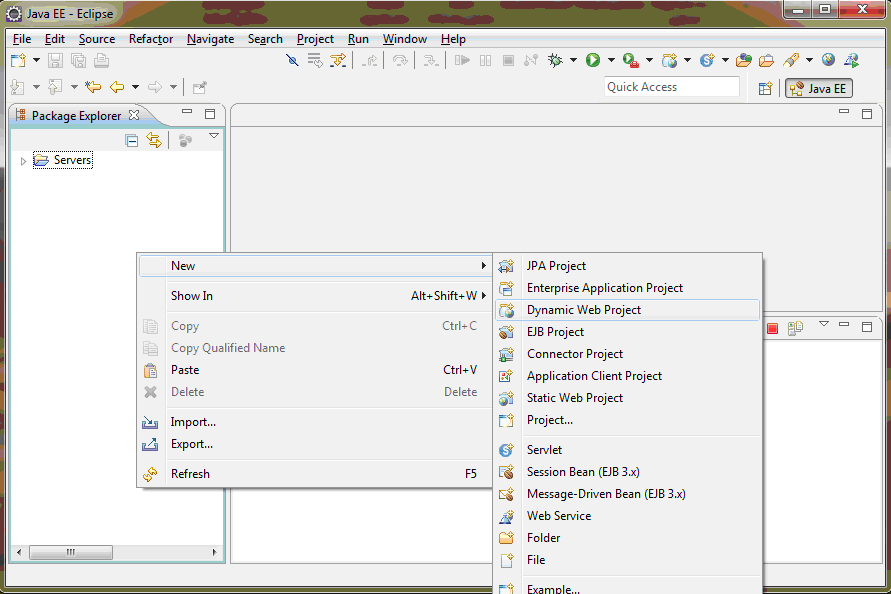The width and height of the screenshot is (891, 594).
Task: Open the New Web Project dropdown arrow
Action: [x=688, y=60]
